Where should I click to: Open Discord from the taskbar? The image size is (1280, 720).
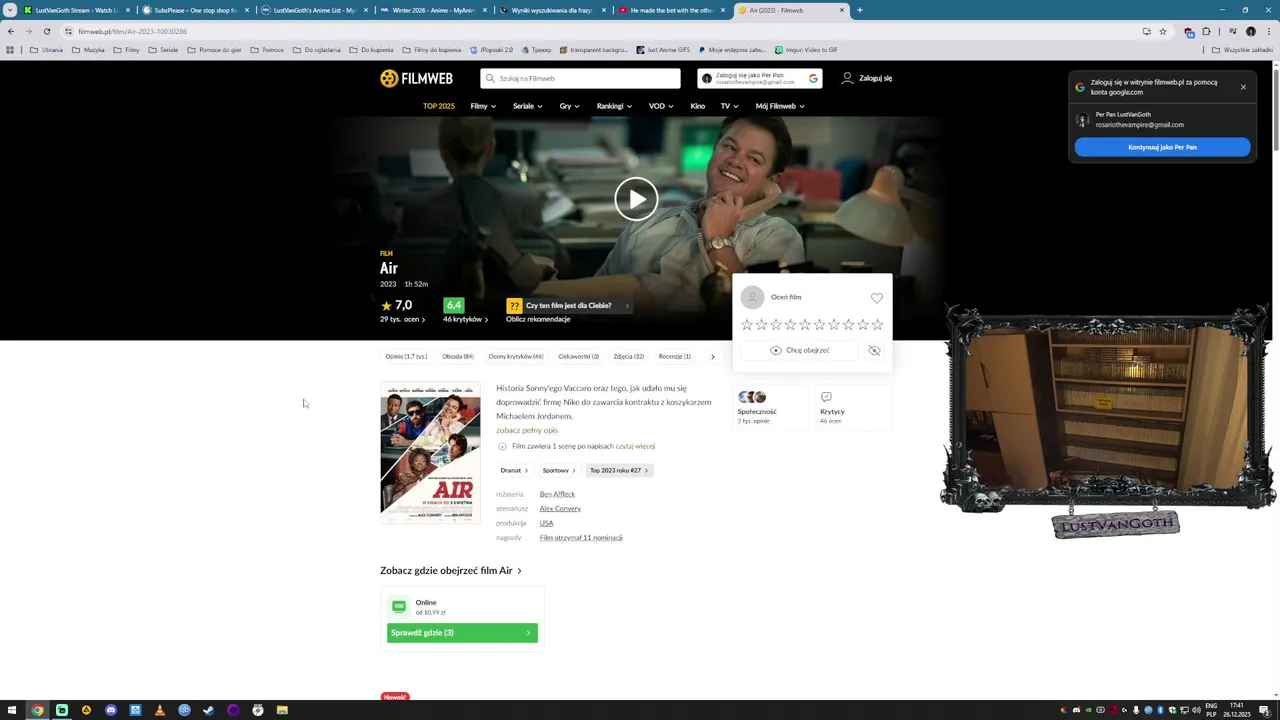pyautogui.click(x=110, y=710)
